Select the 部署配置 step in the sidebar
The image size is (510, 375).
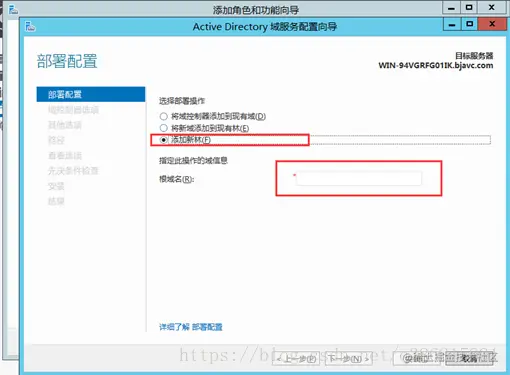(x=91, y=94)
